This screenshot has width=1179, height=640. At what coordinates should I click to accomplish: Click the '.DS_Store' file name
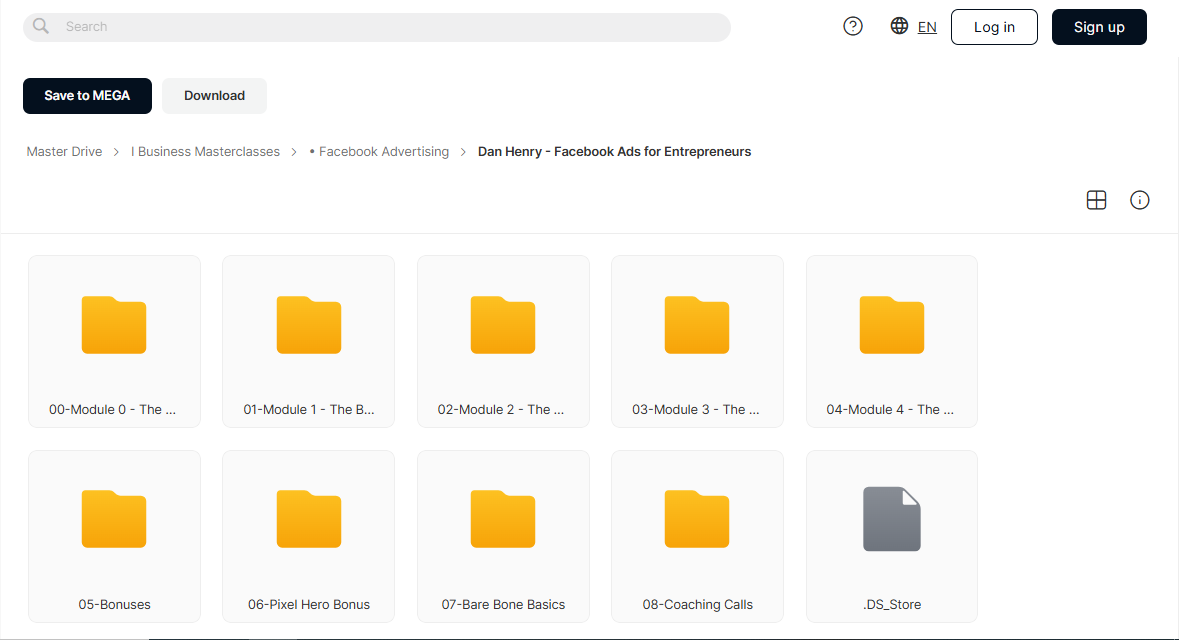point(892,605)
